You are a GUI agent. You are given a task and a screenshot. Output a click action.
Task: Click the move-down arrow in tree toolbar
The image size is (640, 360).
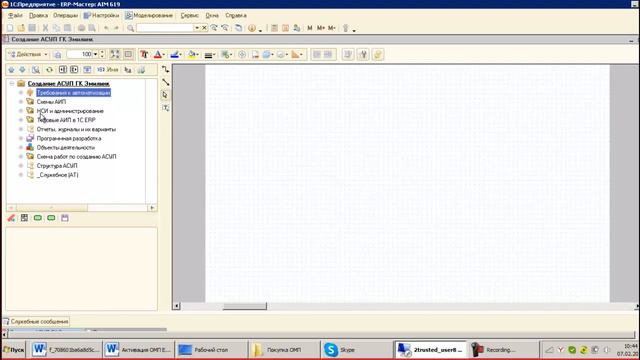(x=22, y=70)
